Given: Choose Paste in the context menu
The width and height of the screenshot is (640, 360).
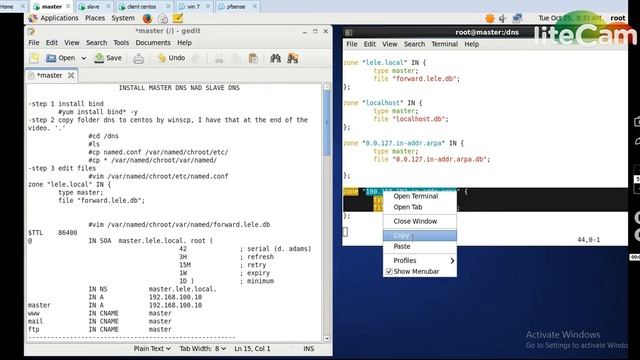Looking at the screenshot, I should point(420,247).
